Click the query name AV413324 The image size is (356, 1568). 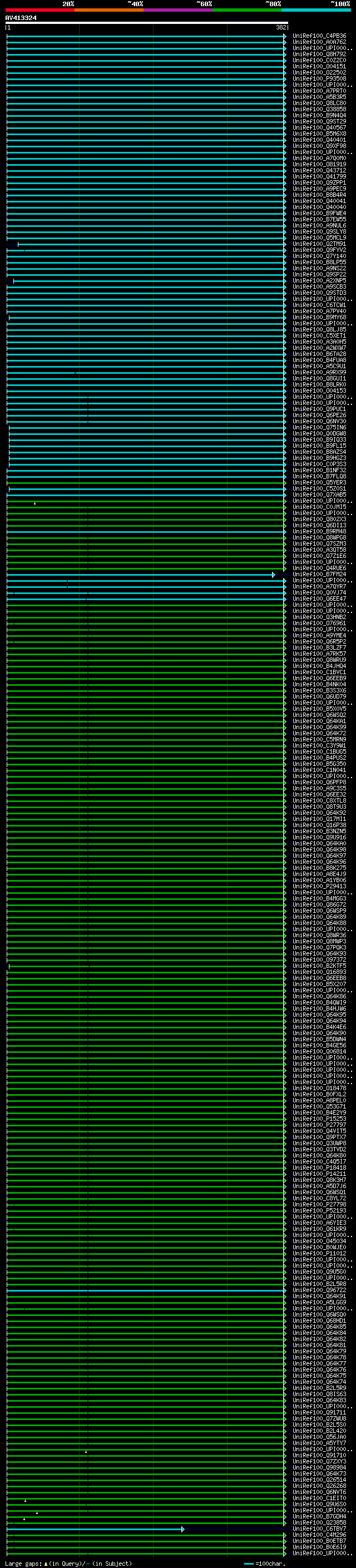pos(21,18)
